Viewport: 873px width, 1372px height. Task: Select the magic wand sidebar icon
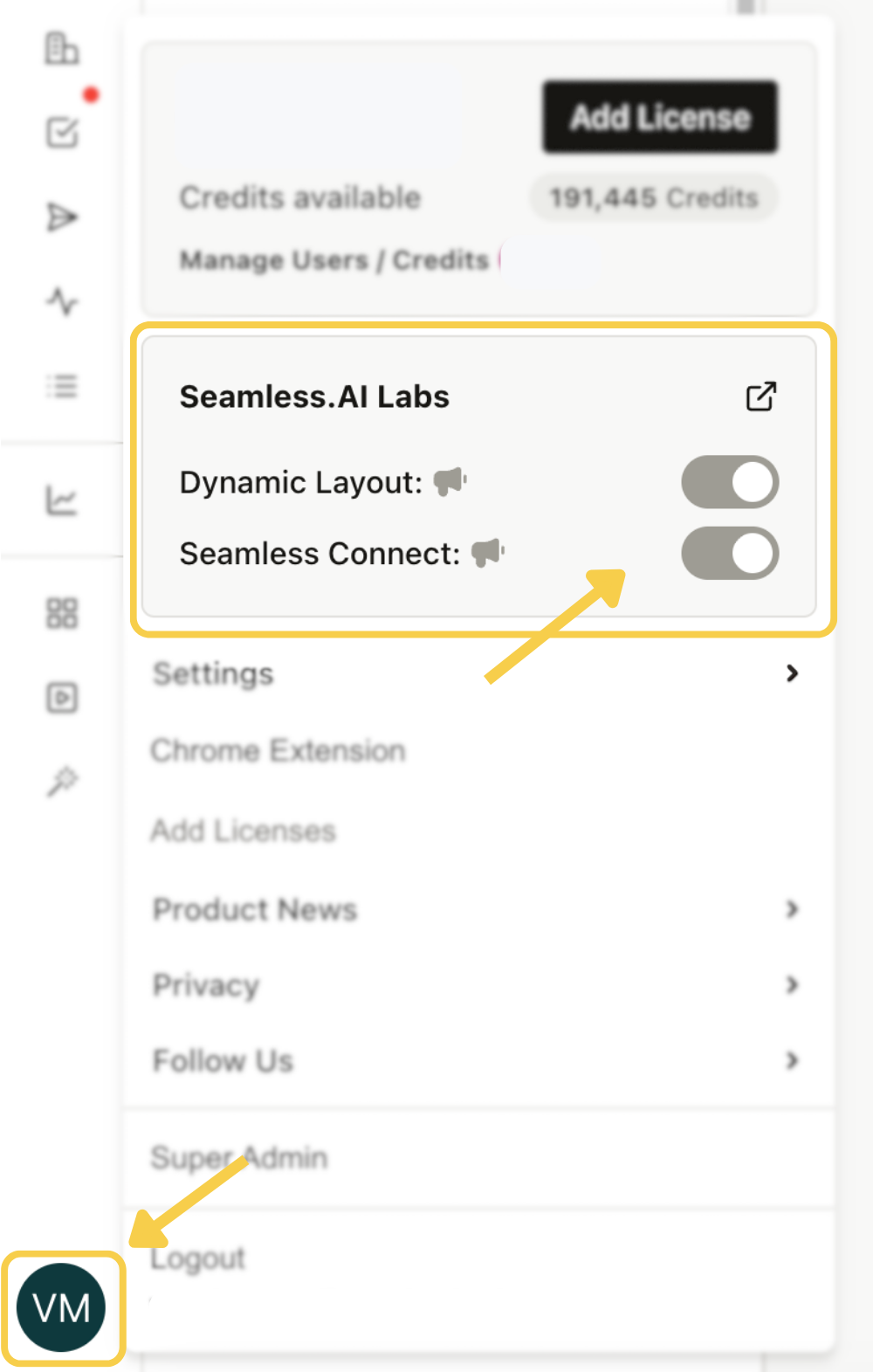click(61, 780)
